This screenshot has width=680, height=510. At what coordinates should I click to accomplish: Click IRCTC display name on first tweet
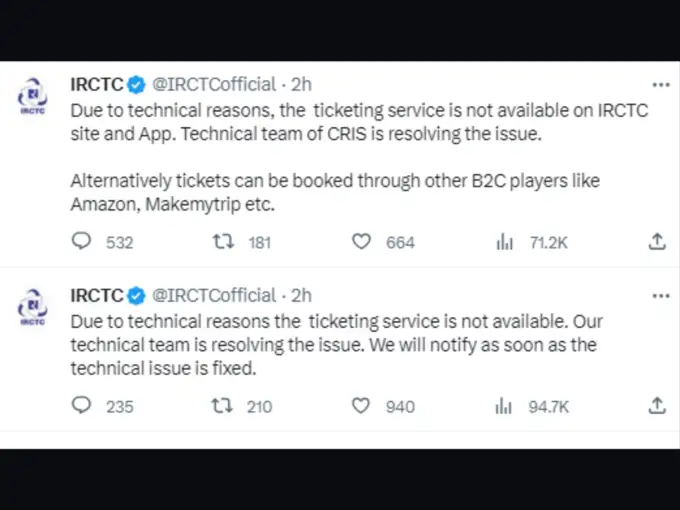(97, 85)
